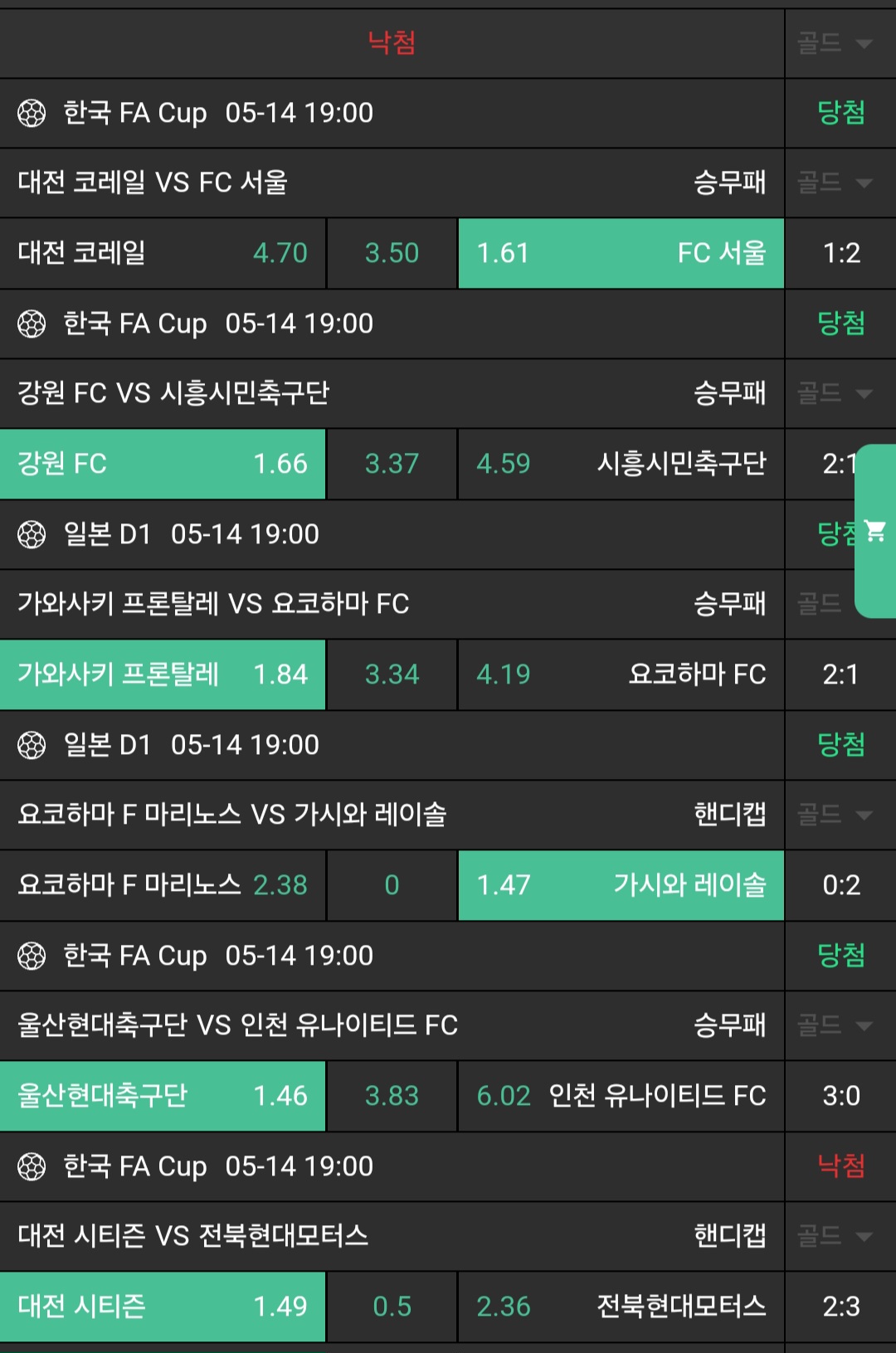
Task: Select 가시와 레이솔 handicap odds 1.47
Action: [x=621, y=885]
